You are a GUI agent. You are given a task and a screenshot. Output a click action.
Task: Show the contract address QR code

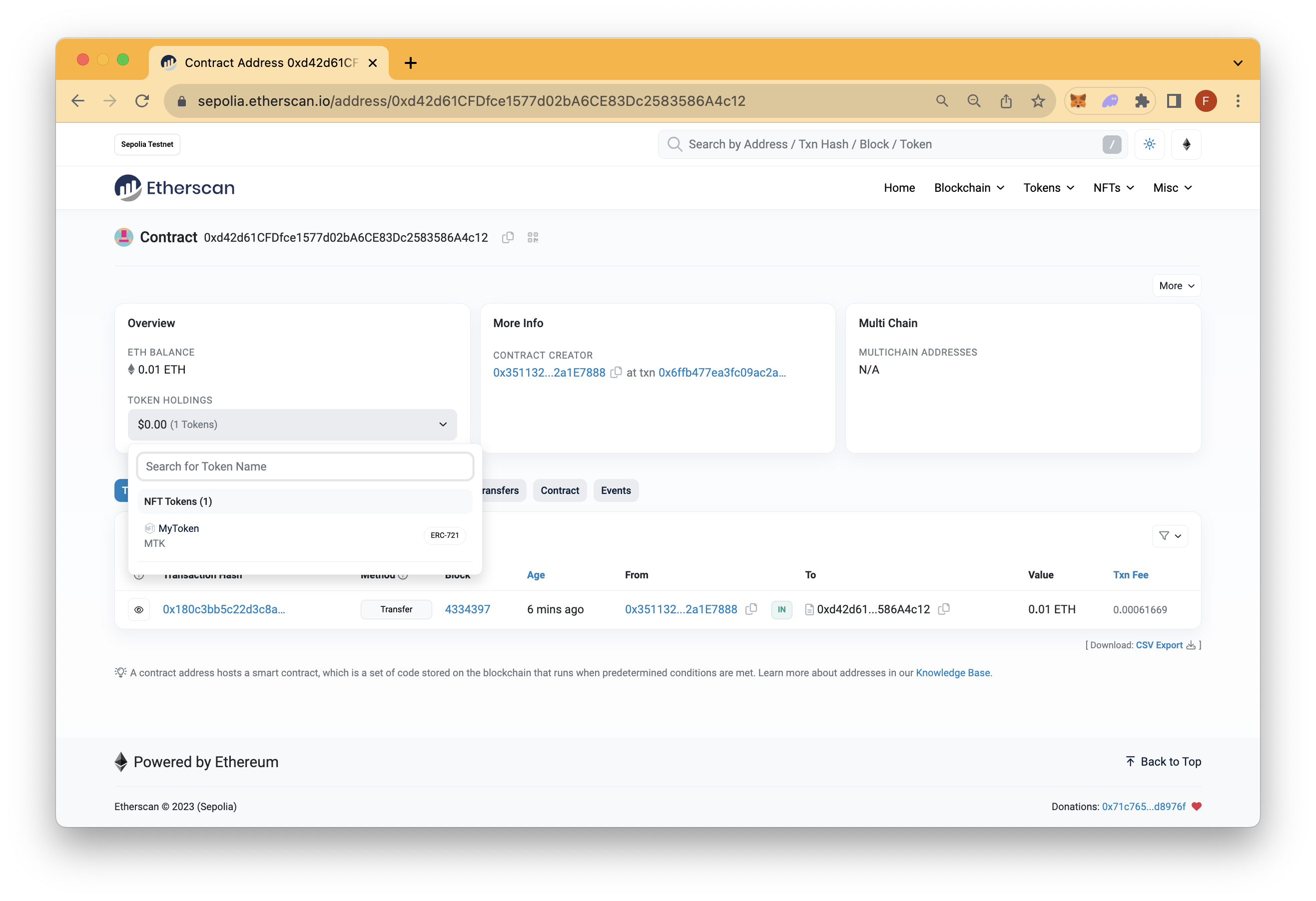[x=533, y=238]
